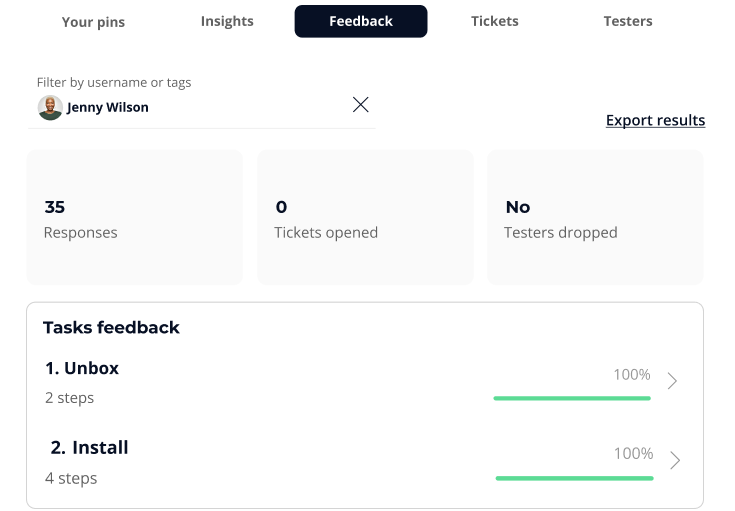The height and width of the screenshot is (511, 735).
Task: Expand the Unbox task chevron
Action: [673, 380]
